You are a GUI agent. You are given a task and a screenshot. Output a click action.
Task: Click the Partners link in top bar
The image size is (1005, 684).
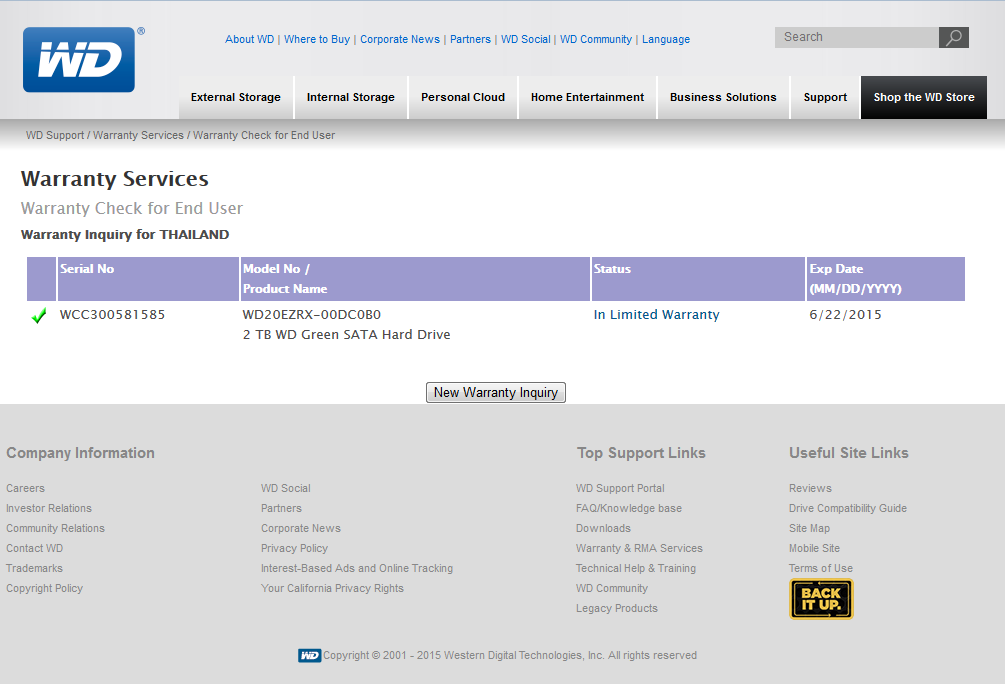(x=470, y=39)
